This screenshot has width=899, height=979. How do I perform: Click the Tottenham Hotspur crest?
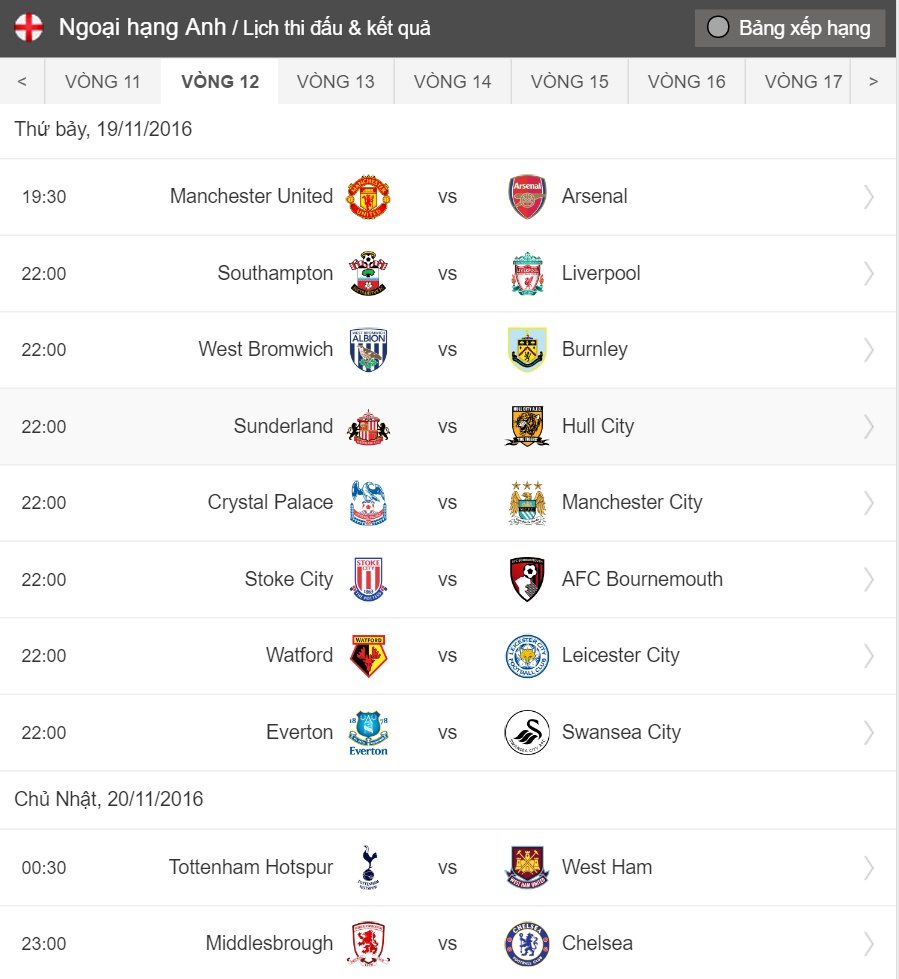[367, 868]
